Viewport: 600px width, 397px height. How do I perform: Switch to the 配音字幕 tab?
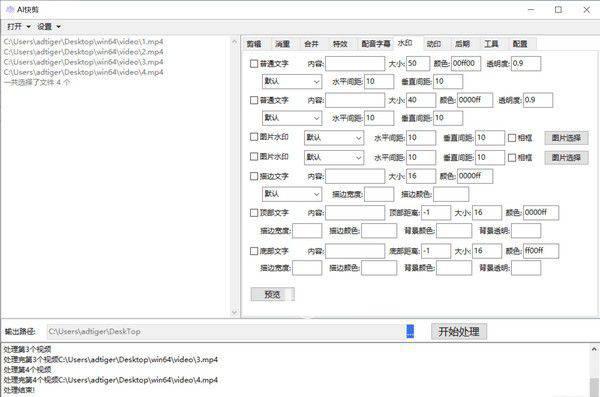[x=375, y=44]
